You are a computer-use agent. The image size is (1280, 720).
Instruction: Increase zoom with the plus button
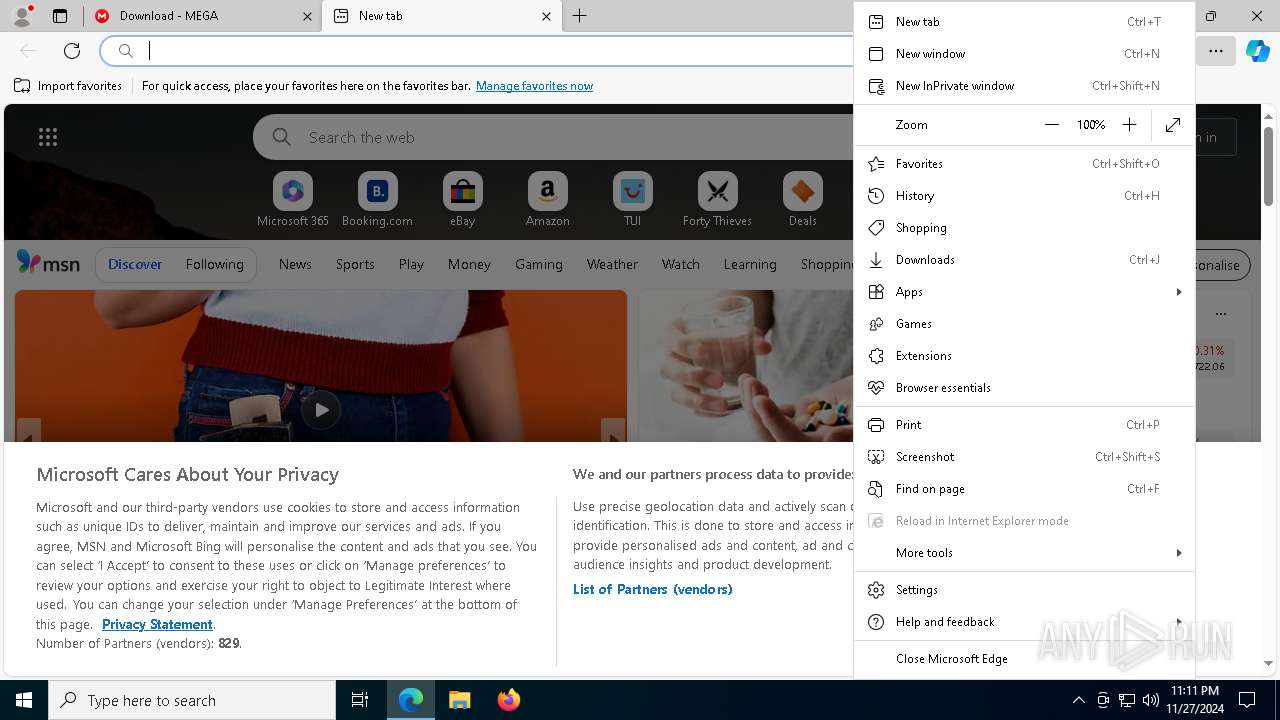1129,125
